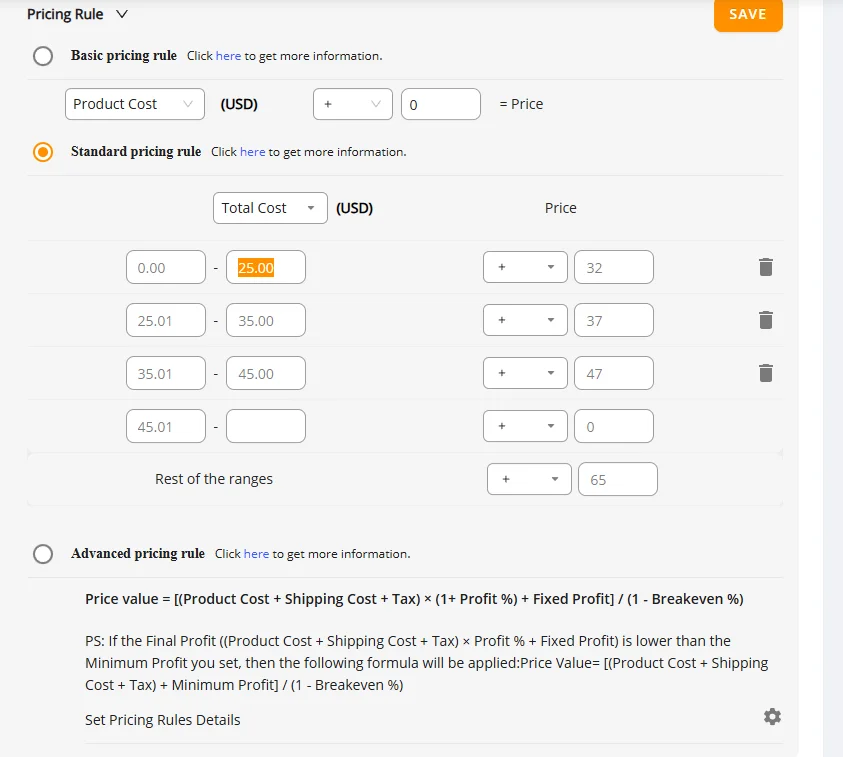Viewport: 843px width, 757px height.
Task: Open operator dropdown in the 45.01 row
Action: pos(525,426)
